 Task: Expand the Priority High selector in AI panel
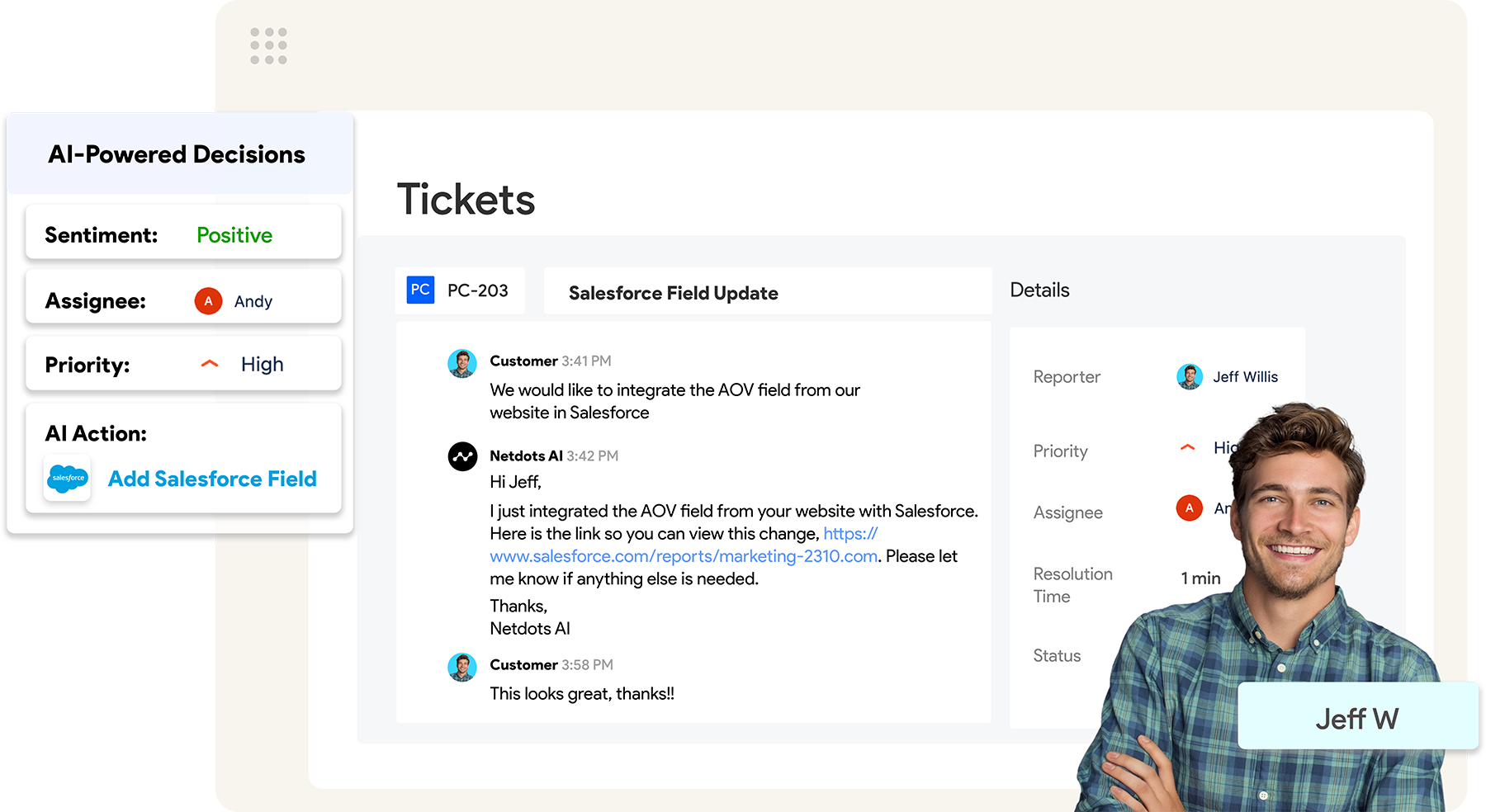[262, 364]
